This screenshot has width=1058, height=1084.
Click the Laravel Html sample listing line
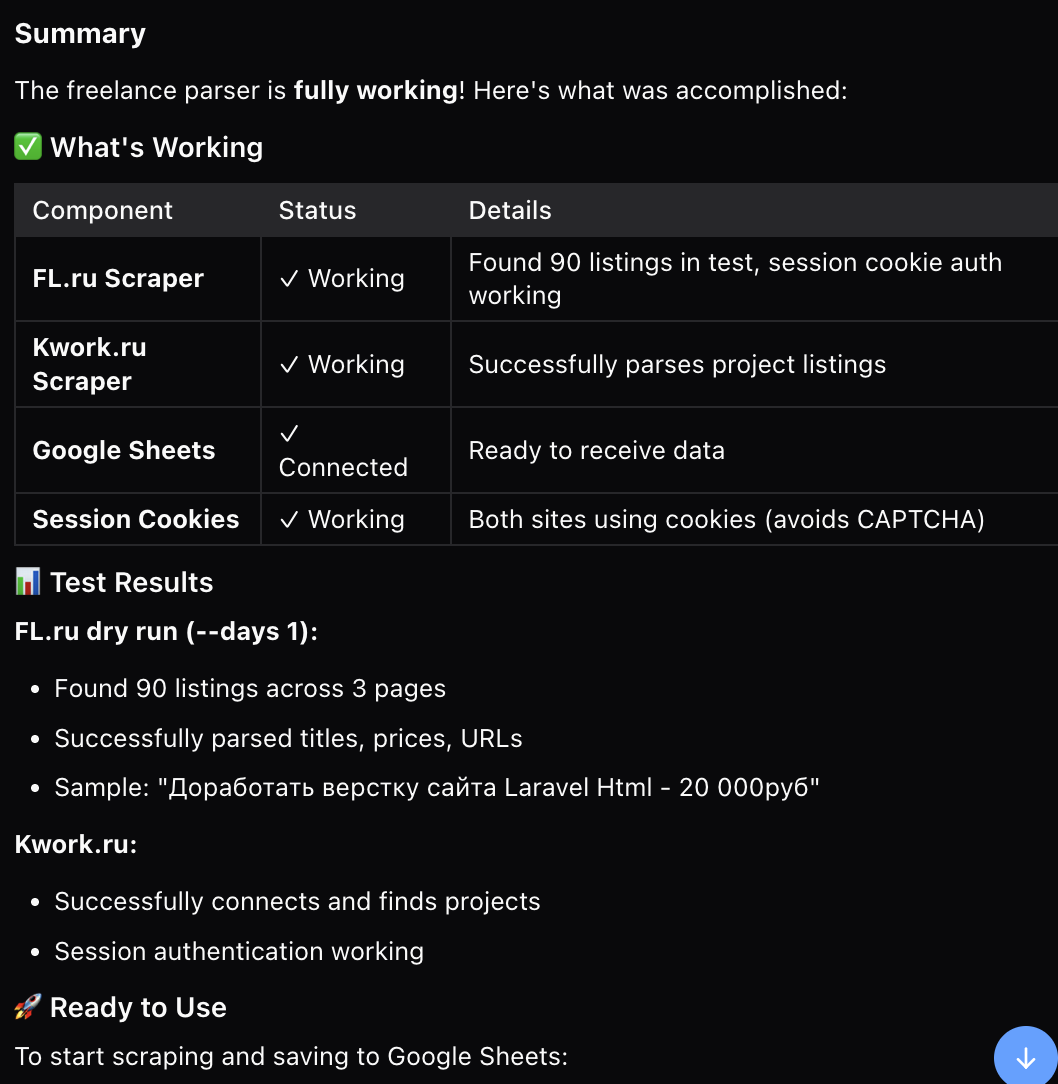point(437,788)
